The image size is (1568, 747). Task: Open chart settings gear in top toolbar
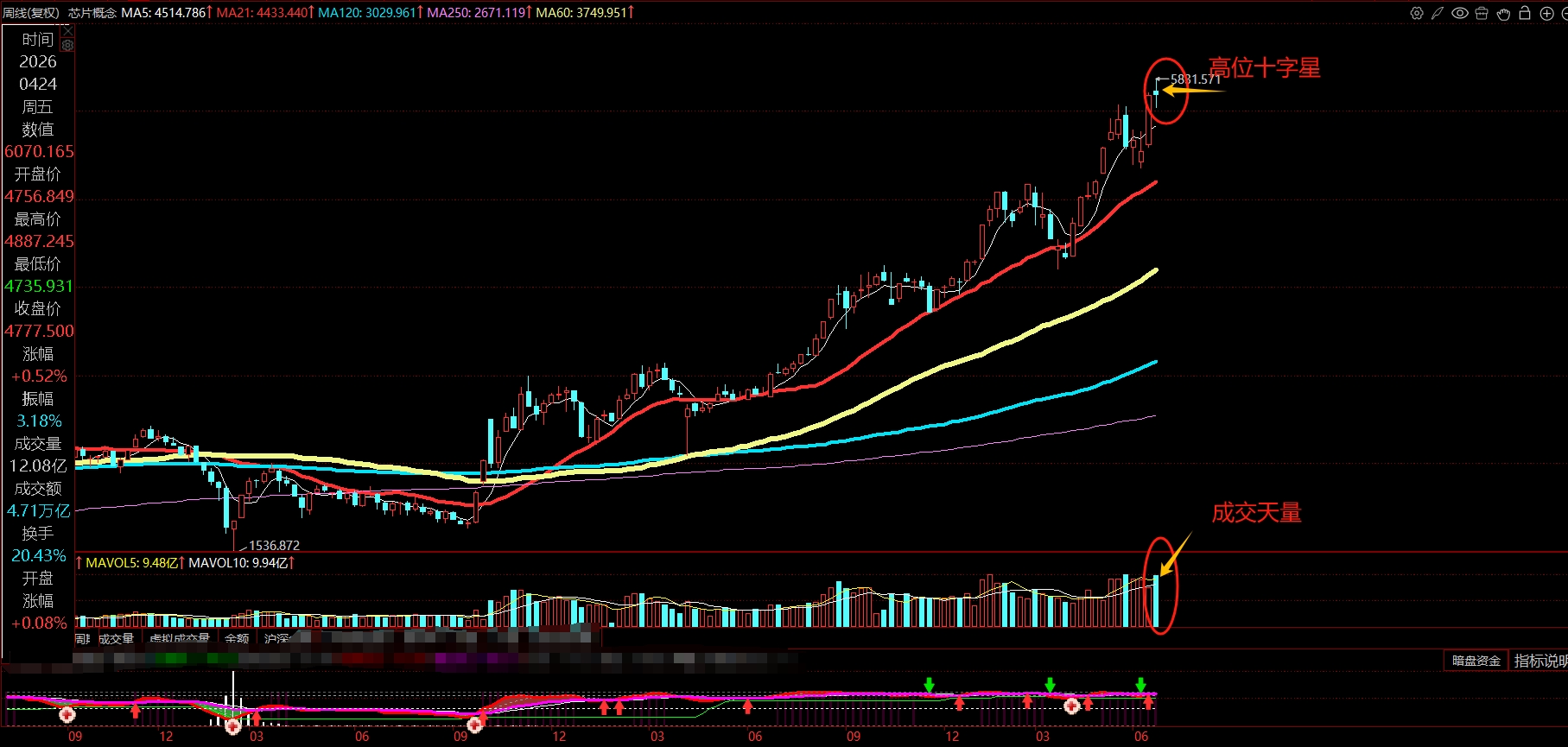(1416, 13)
